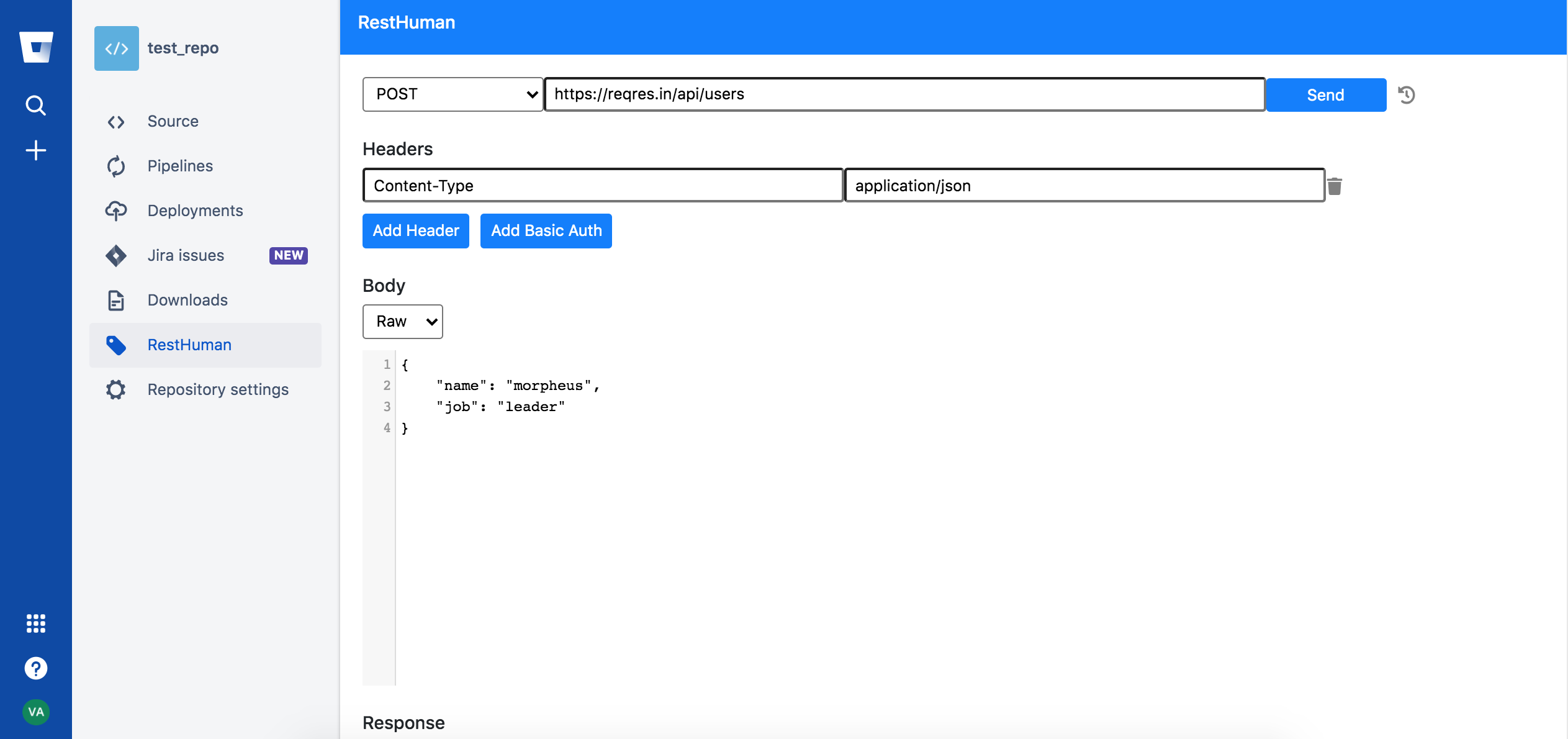The width and height of the screenshot is (1568, 739).
Task: Open Jira issues section
Action: [186, 255]
